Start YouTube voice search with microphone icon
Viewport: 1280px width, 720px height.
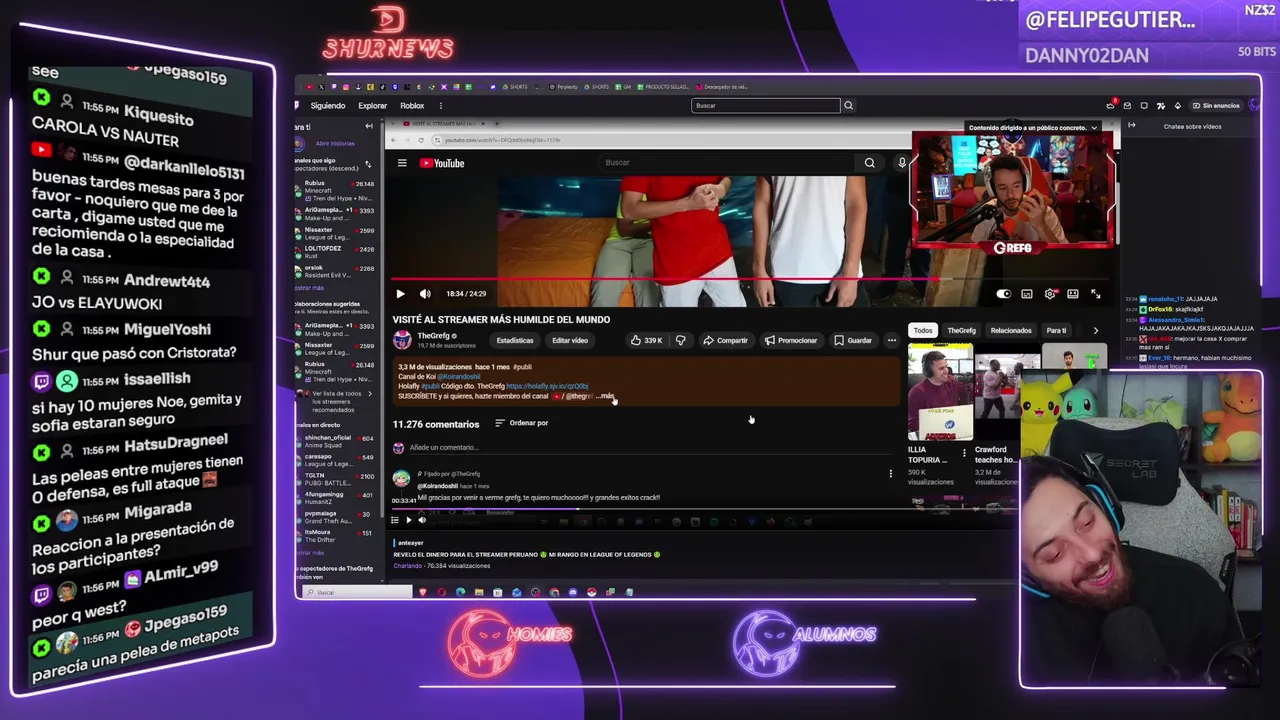[x=901, y=163]
